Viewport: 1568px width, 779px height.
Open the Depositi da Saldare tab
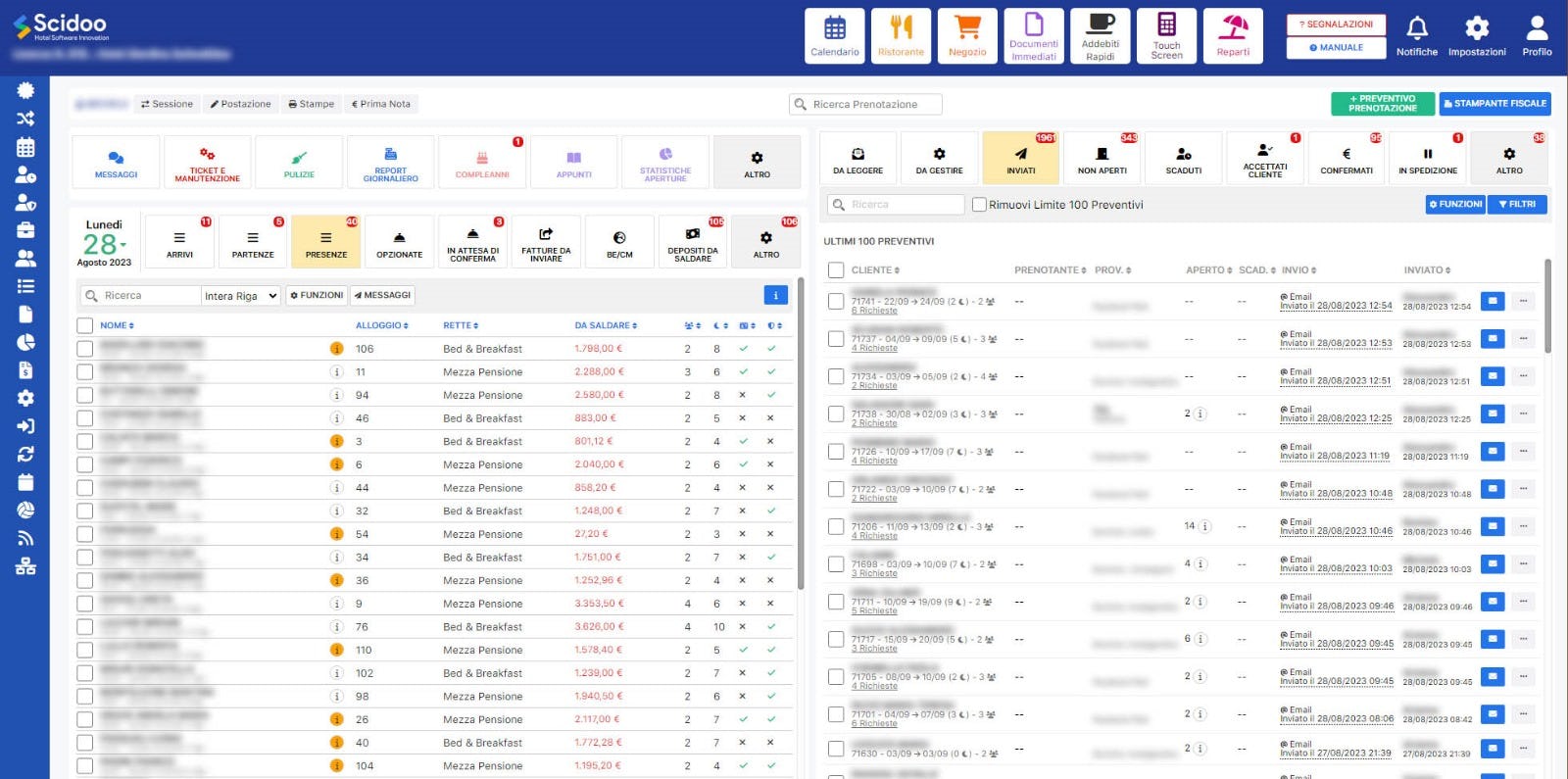click(693, 242)
